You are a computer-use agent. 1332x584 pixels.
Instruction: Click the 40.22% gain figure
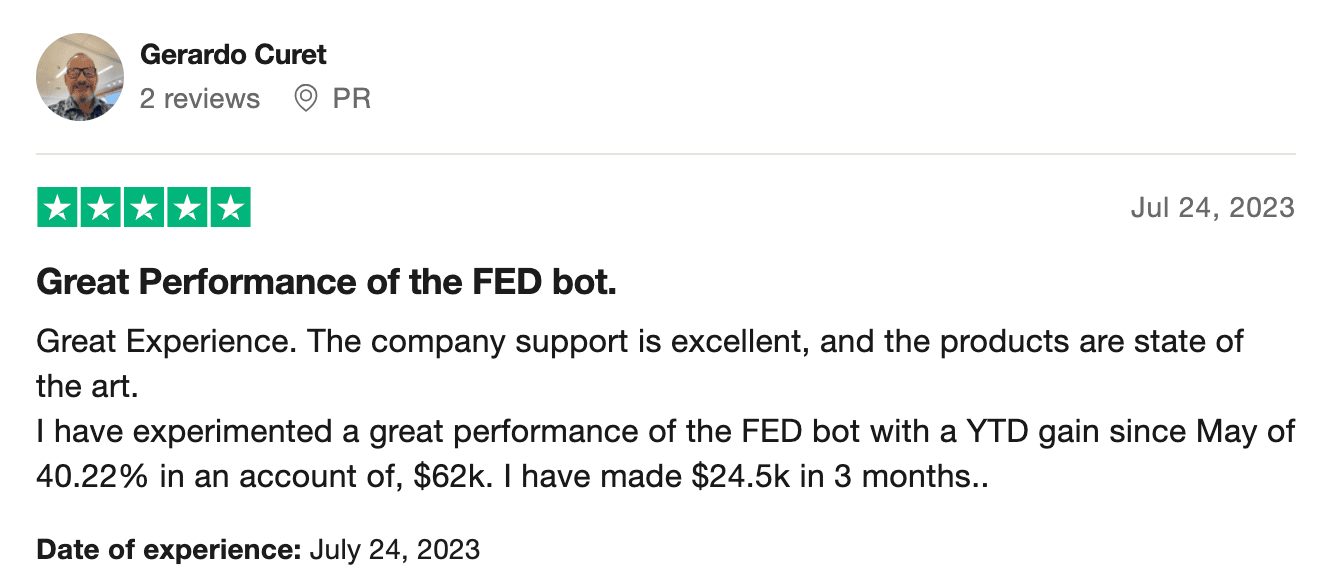tap(92, 477)
